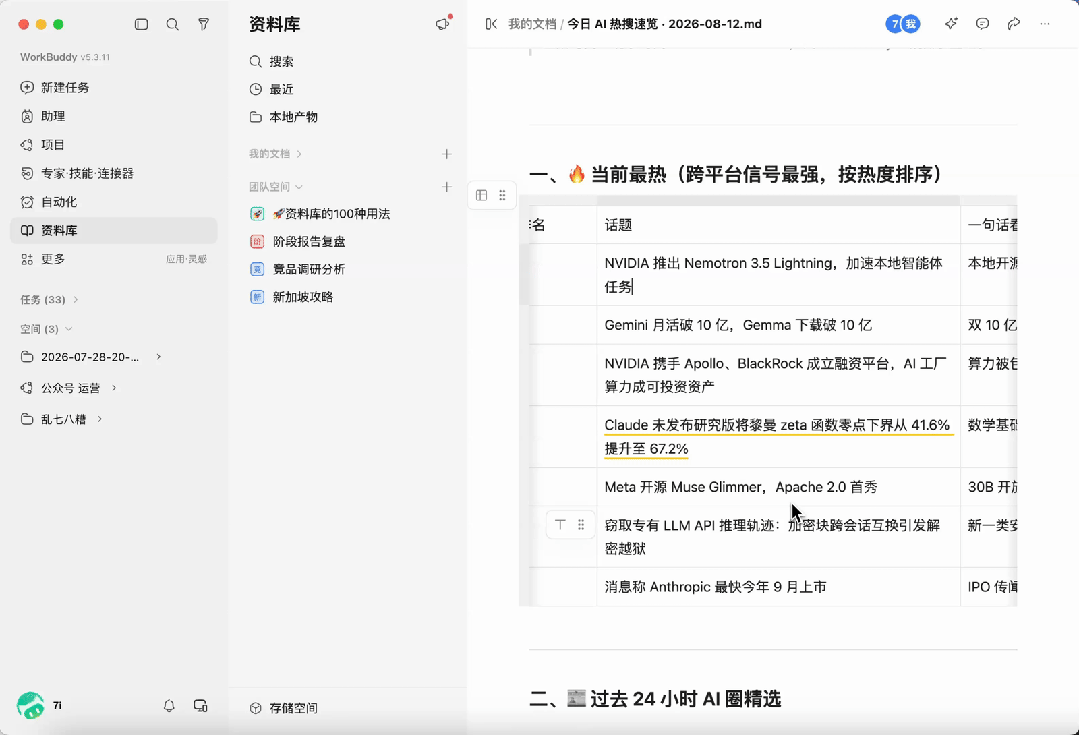Expand the 乱七八糟 folder chevron

[x=100, y=419]
